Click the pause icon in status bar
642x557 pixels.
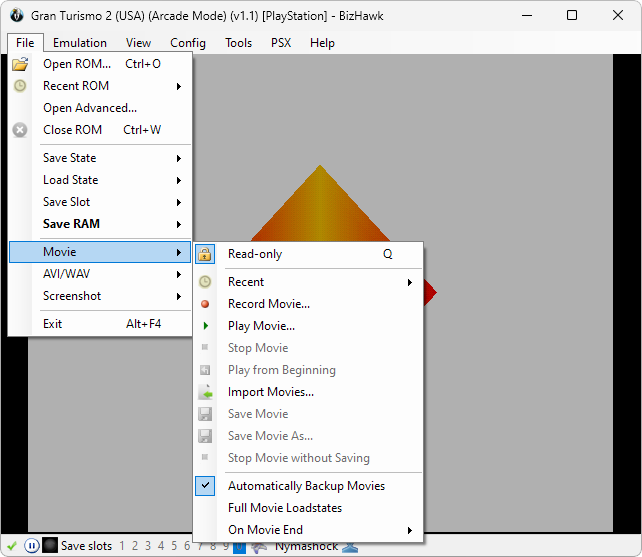point(31,546)
